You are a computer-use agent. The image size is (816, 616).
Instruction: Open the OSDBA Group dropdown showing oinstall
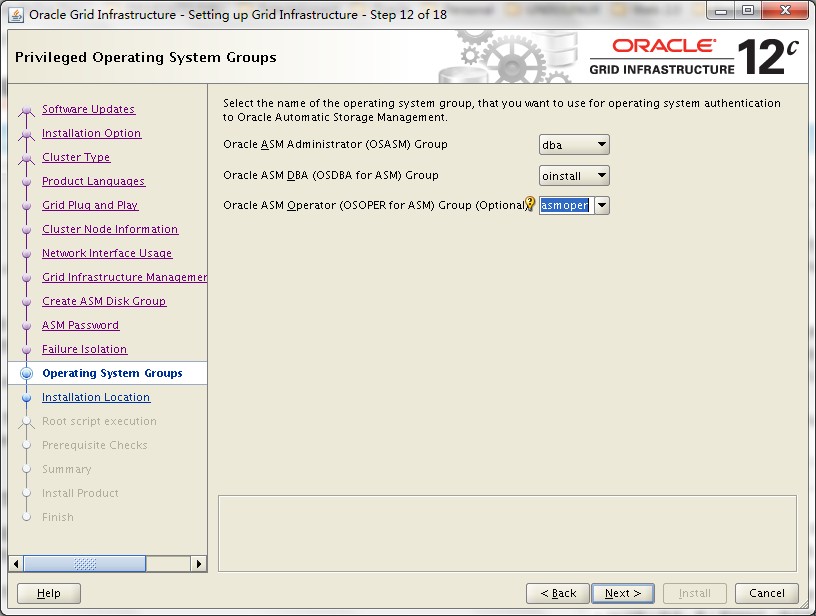tap(574, 175)
